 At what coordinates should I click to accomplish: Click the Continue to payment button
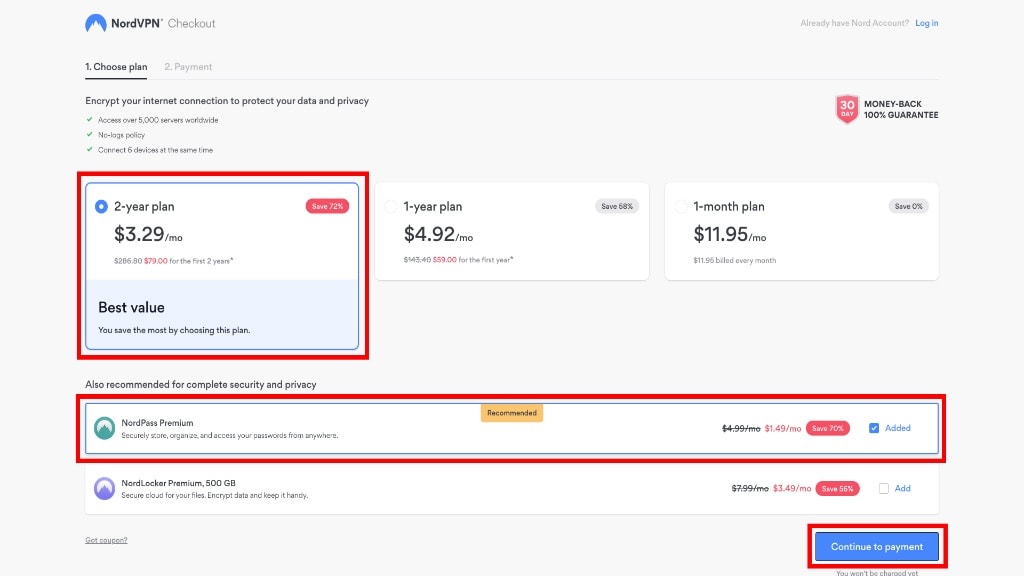pos(876,547)
